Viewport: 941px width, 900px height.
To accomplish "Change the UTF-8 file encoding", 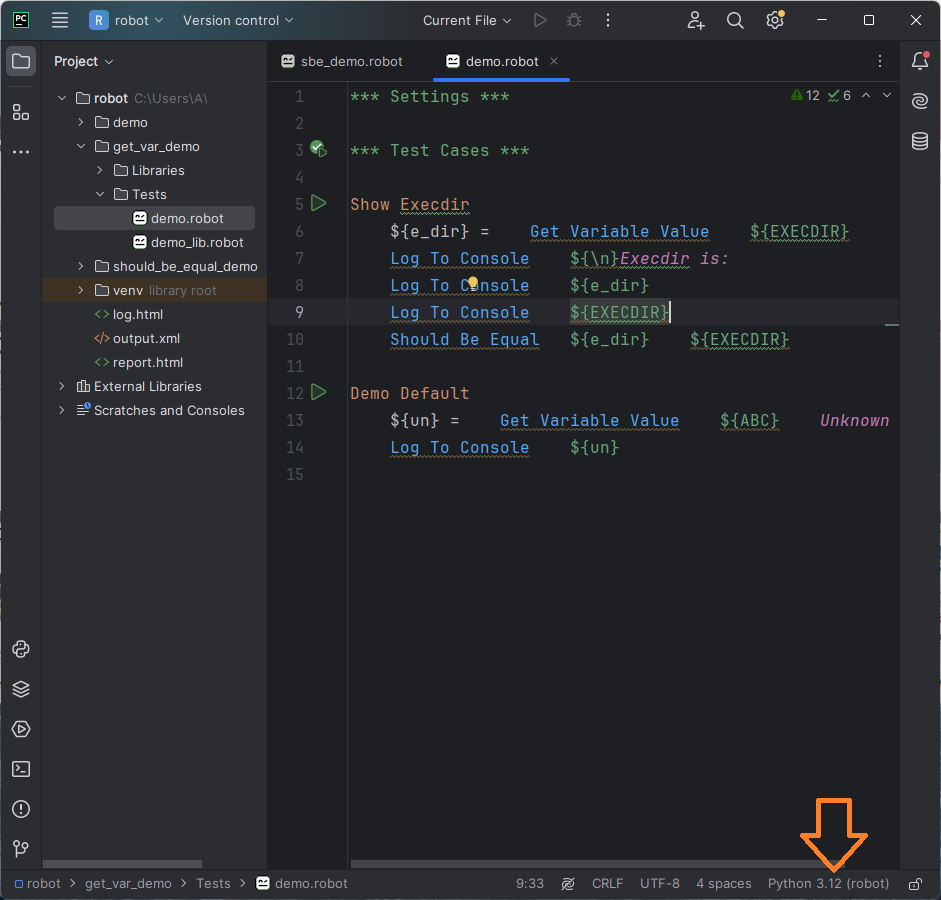I will click(x=660, y=884).
